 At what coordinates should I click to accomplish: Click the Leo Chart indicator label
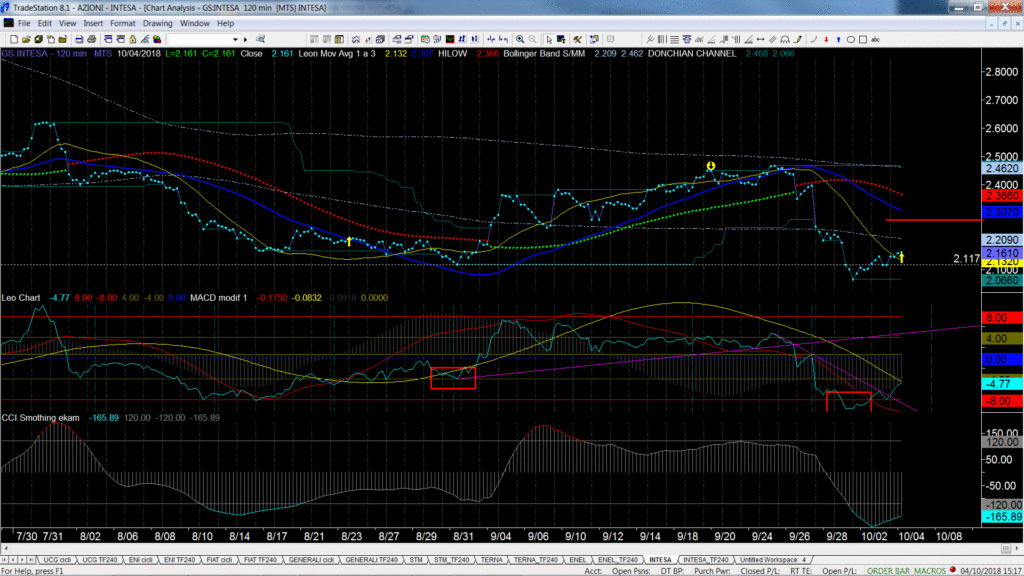21,298
